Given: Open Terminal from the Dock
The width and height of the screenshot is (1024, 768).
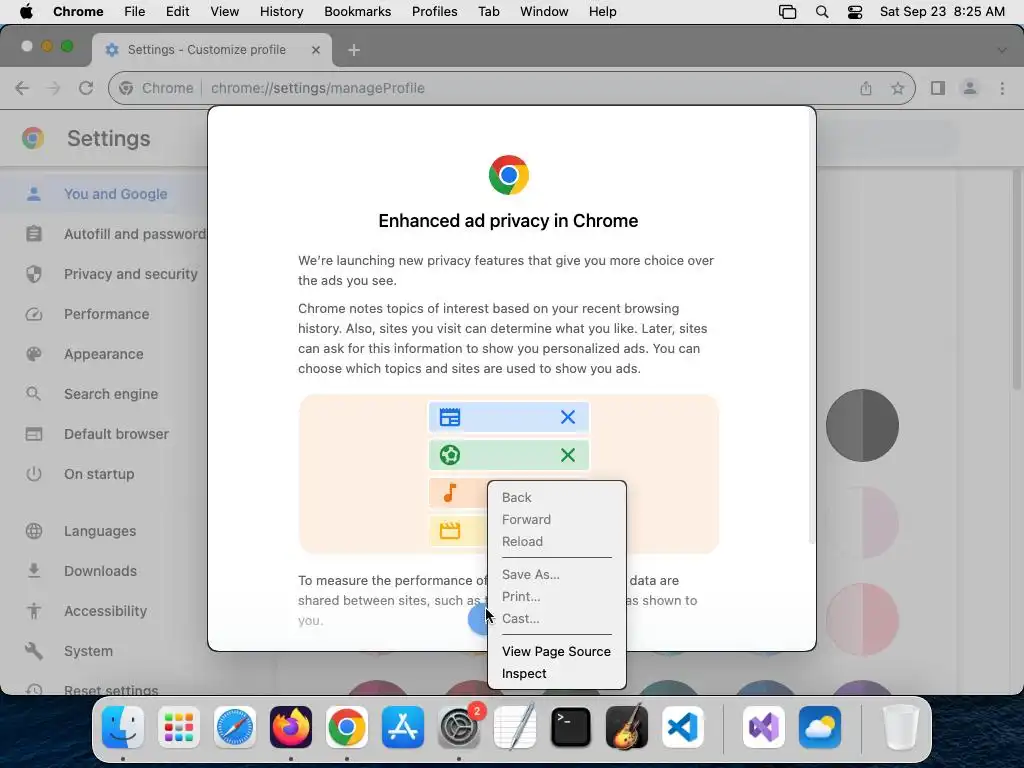Looking at the screenshot, I should click(571, 727).
